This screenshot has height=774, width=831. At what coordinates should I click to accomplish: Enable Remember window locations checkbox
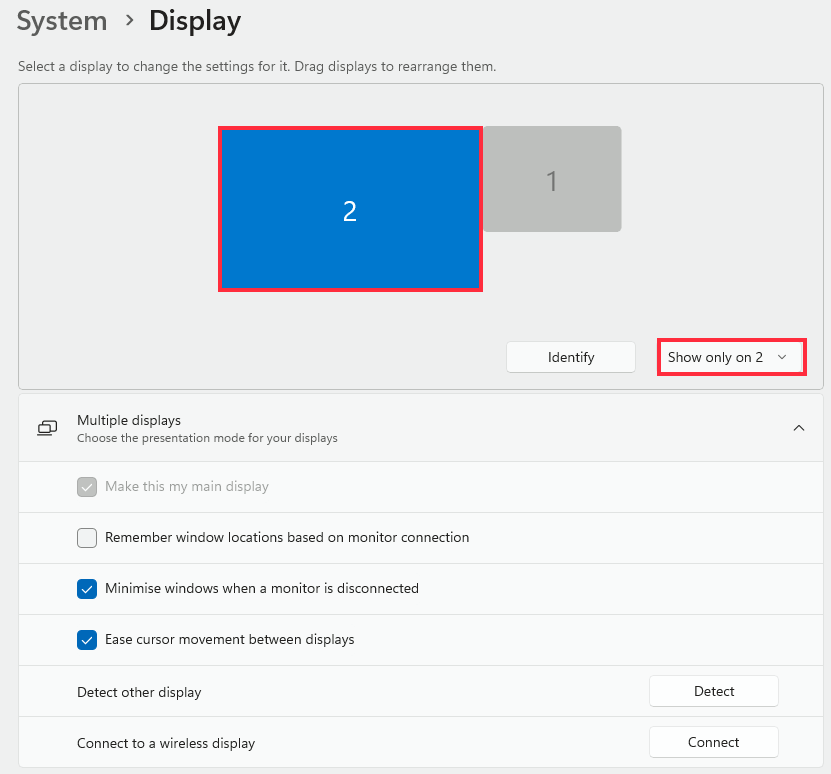coord(87,538)
